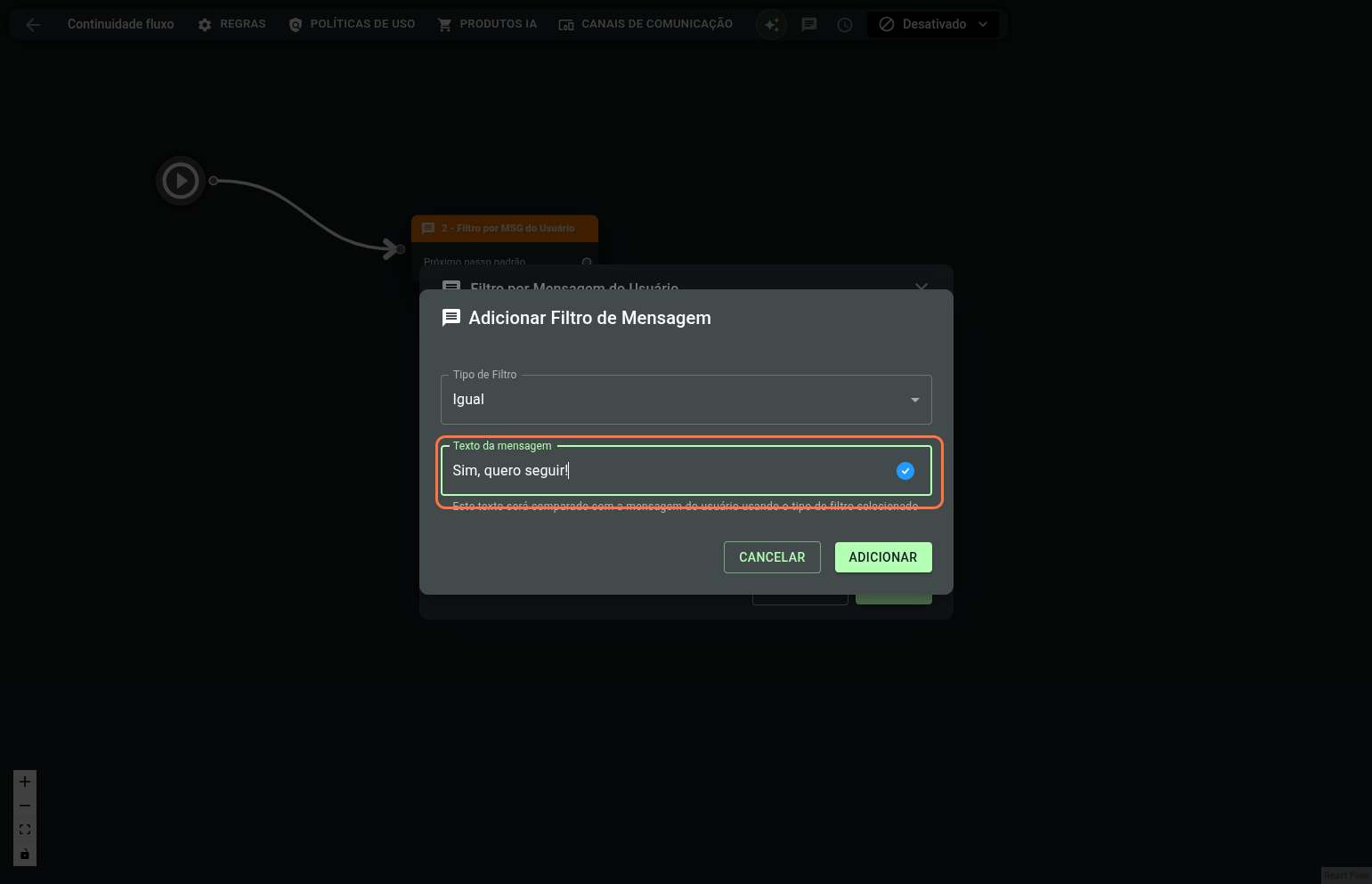Click the AI sparkle assistant icon
The height and width of the screenshot is (884, 1372).
tap(771, 25)
